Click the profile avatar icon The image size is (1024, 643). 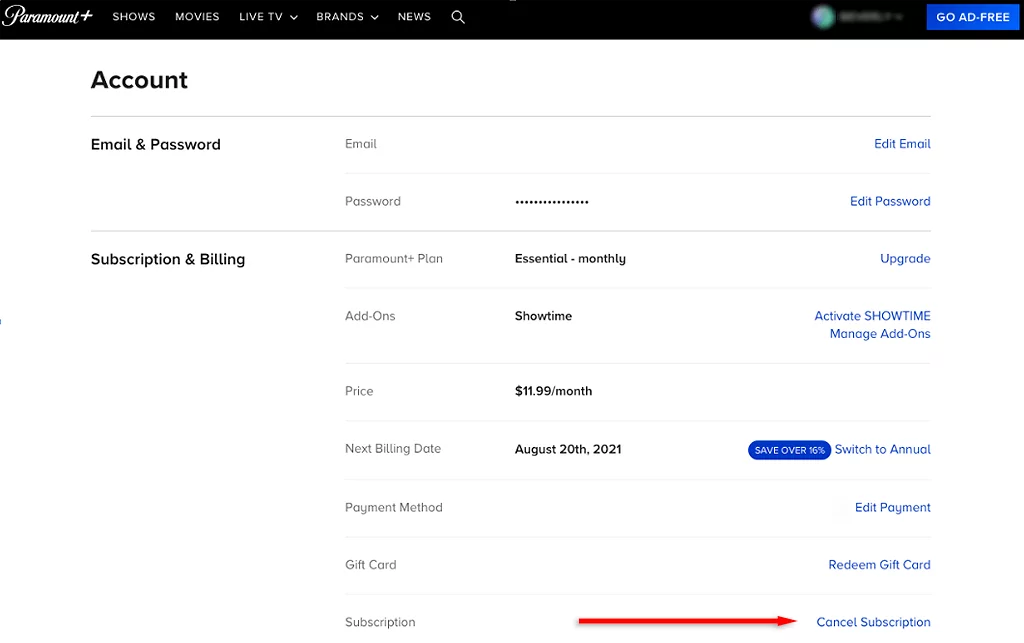click(x=822, y=17)
